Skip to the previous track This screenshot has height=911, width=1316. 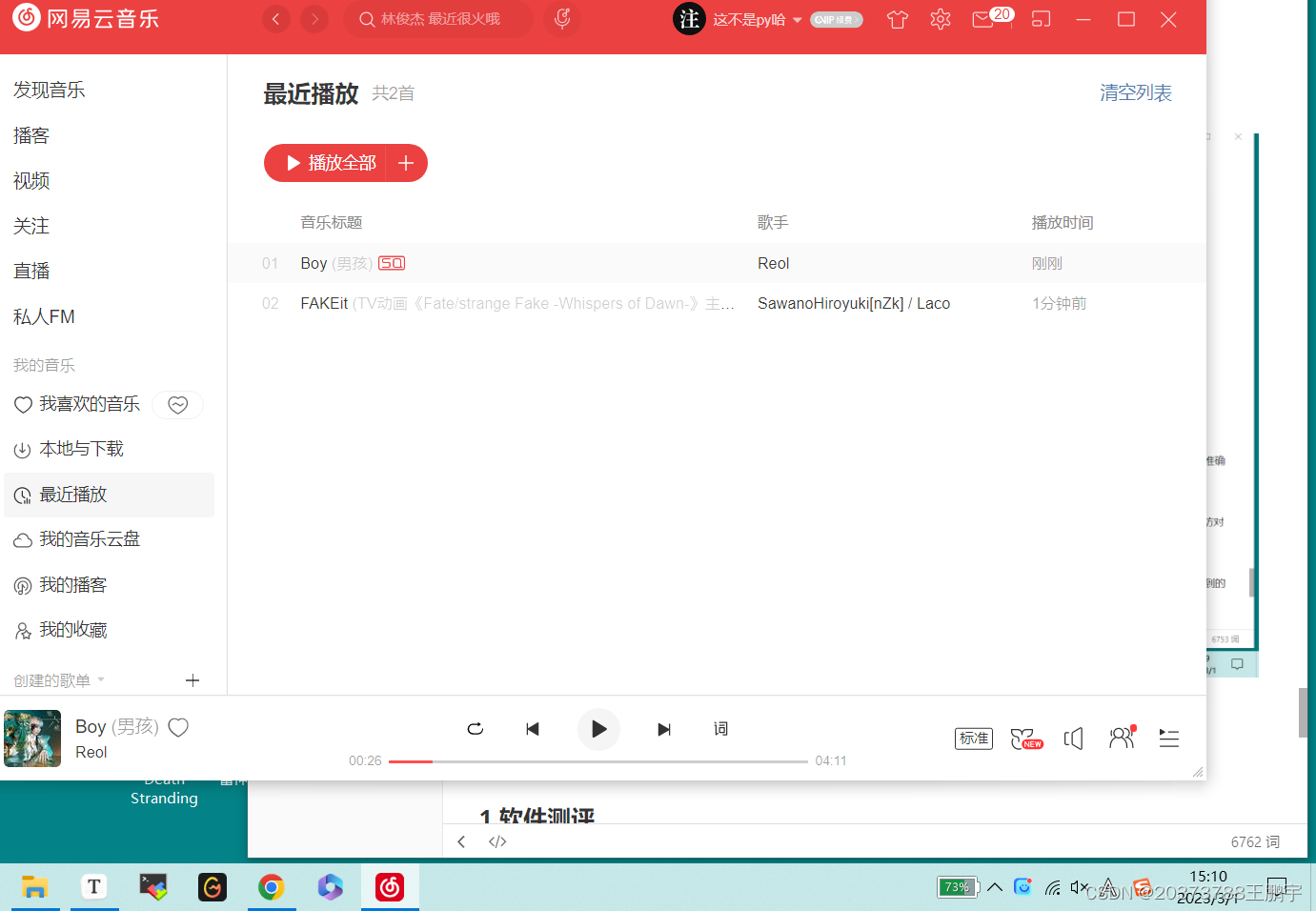click(x=533, y=729)
